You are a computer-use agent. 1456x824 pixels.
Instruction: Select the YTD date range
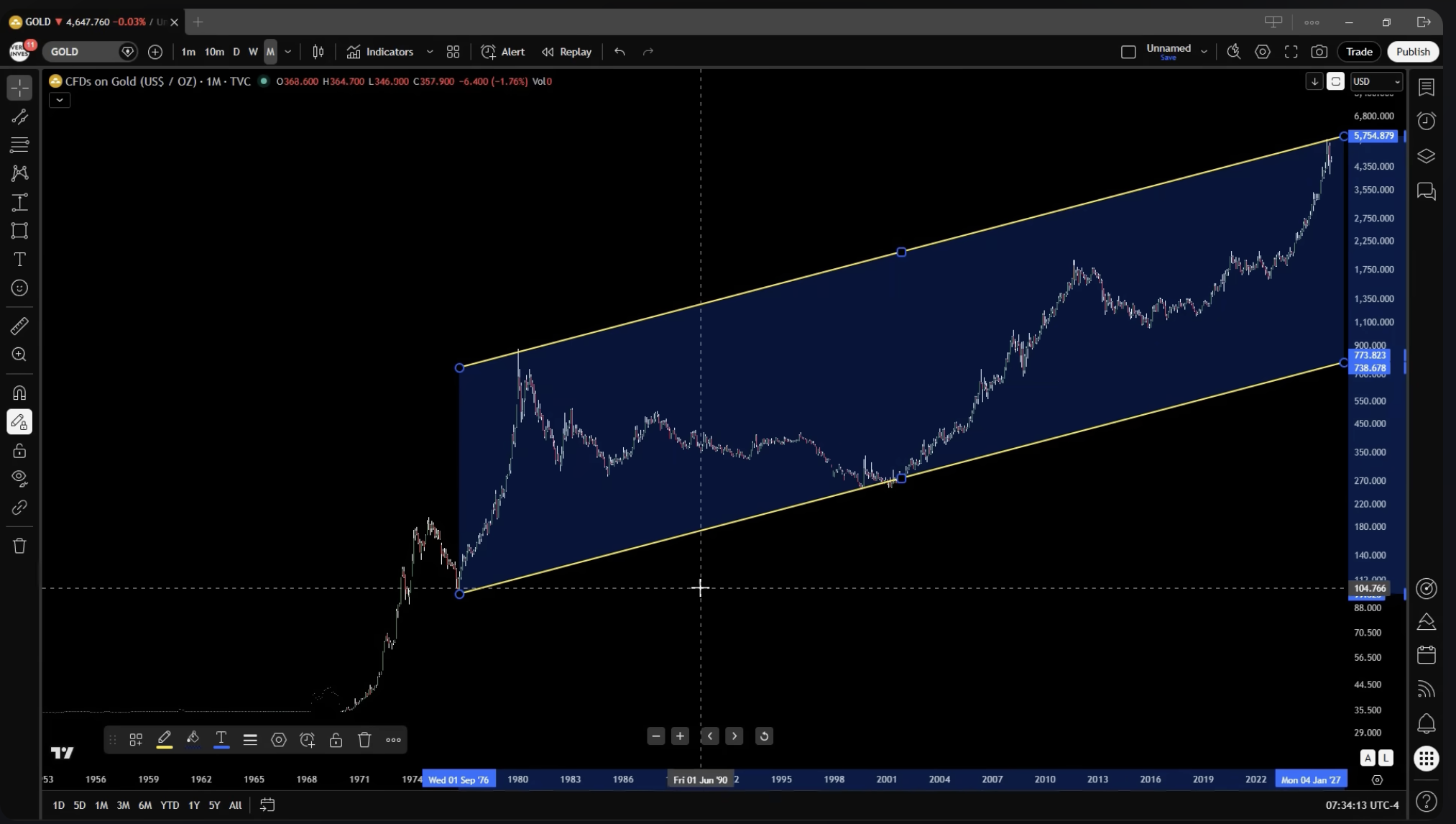170,805
